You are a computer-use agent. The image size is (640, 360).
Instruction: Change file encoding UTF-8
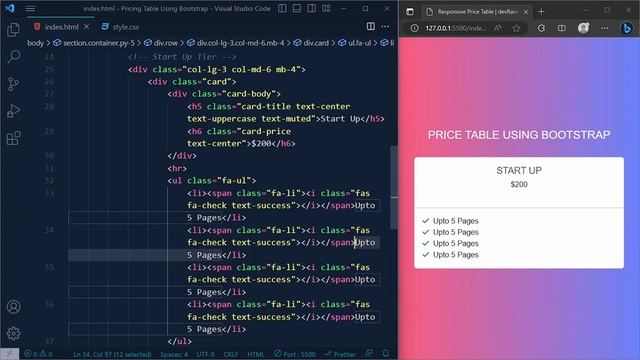coord(206,354)
